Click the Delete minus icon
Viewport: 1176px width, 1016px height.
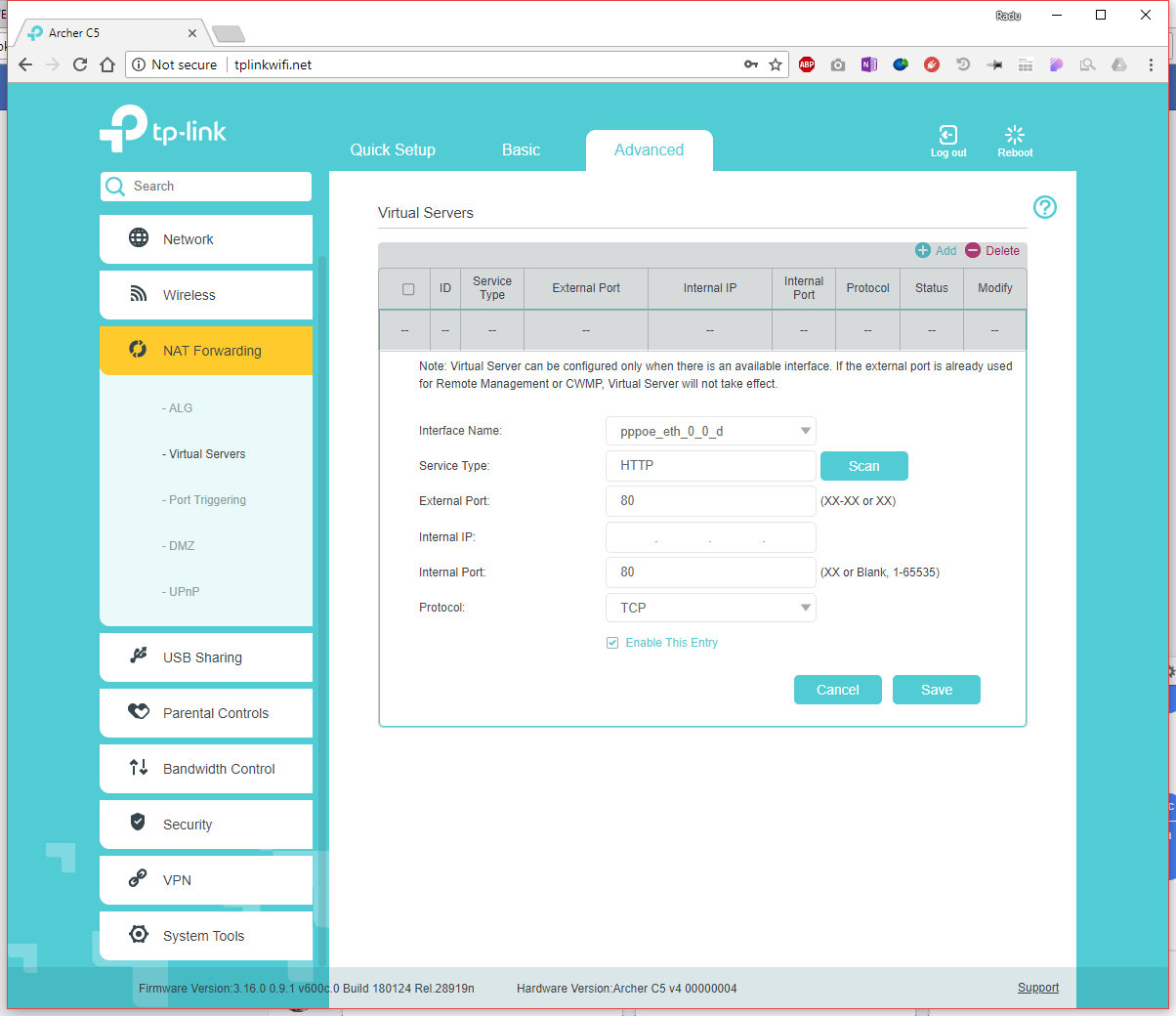973,251
